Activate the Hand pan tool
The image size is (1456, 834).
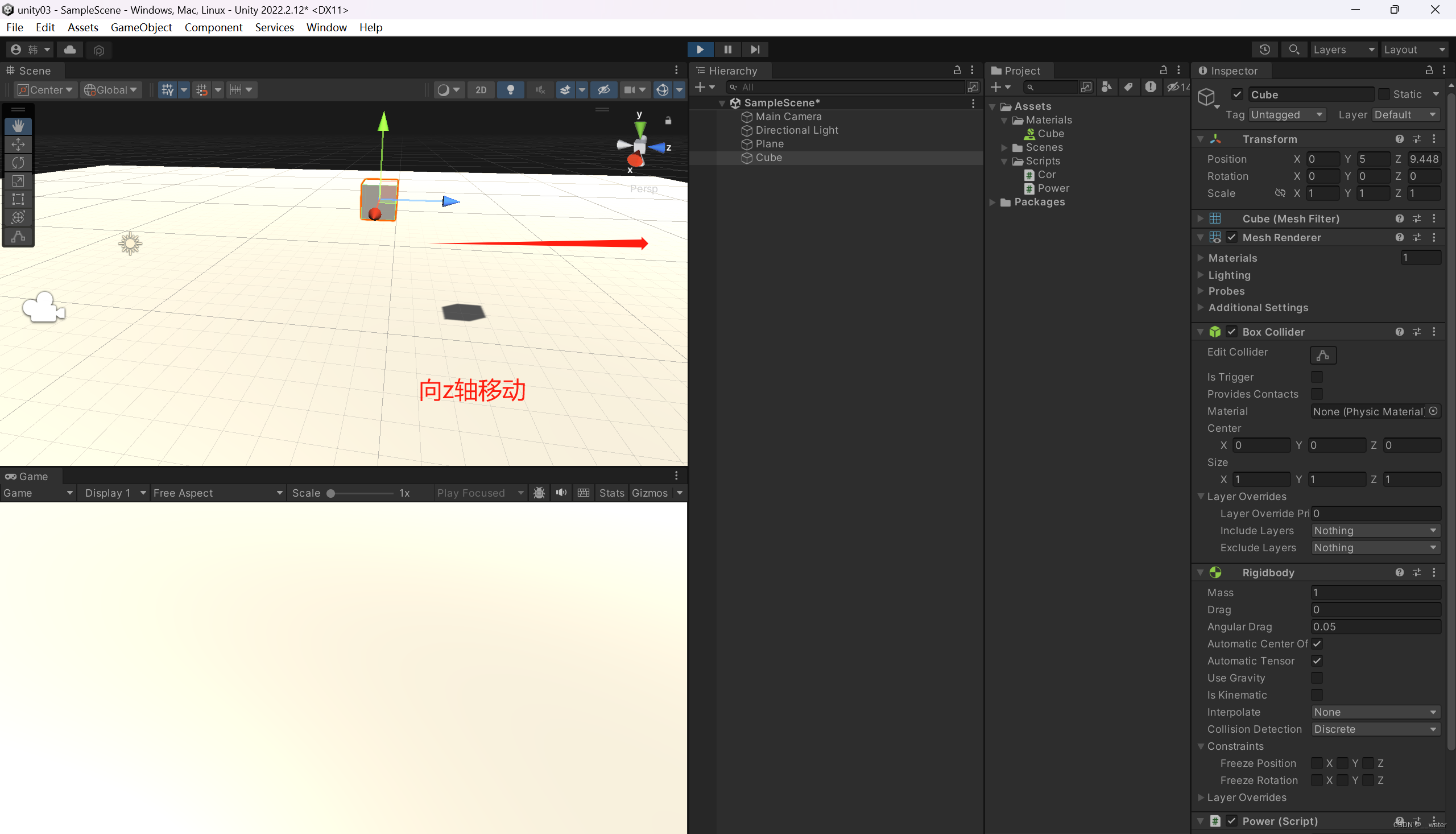click(x=18, y=126)
